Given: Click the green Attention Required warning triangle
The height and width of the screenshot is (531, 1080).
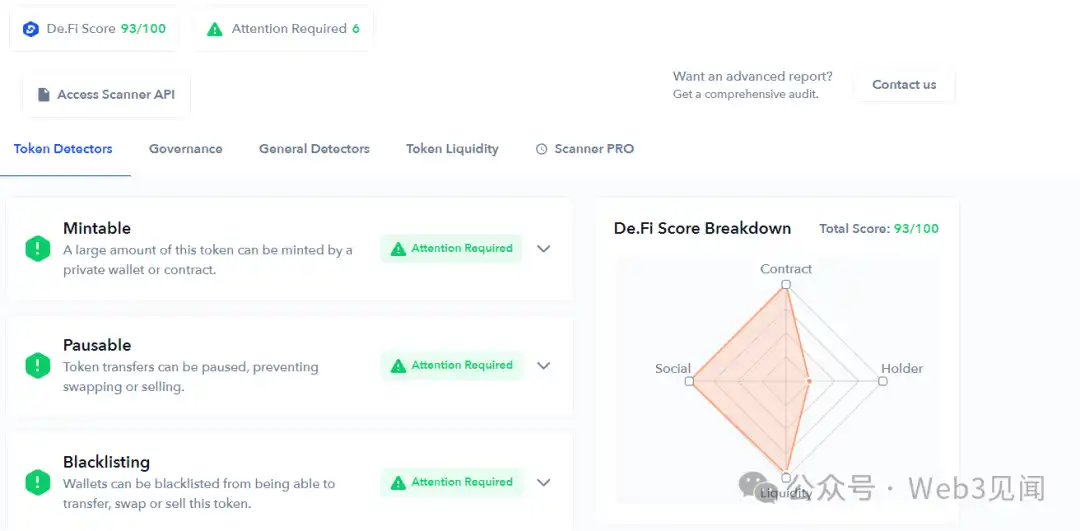Looking at the screenshot, I should (215, 29).
